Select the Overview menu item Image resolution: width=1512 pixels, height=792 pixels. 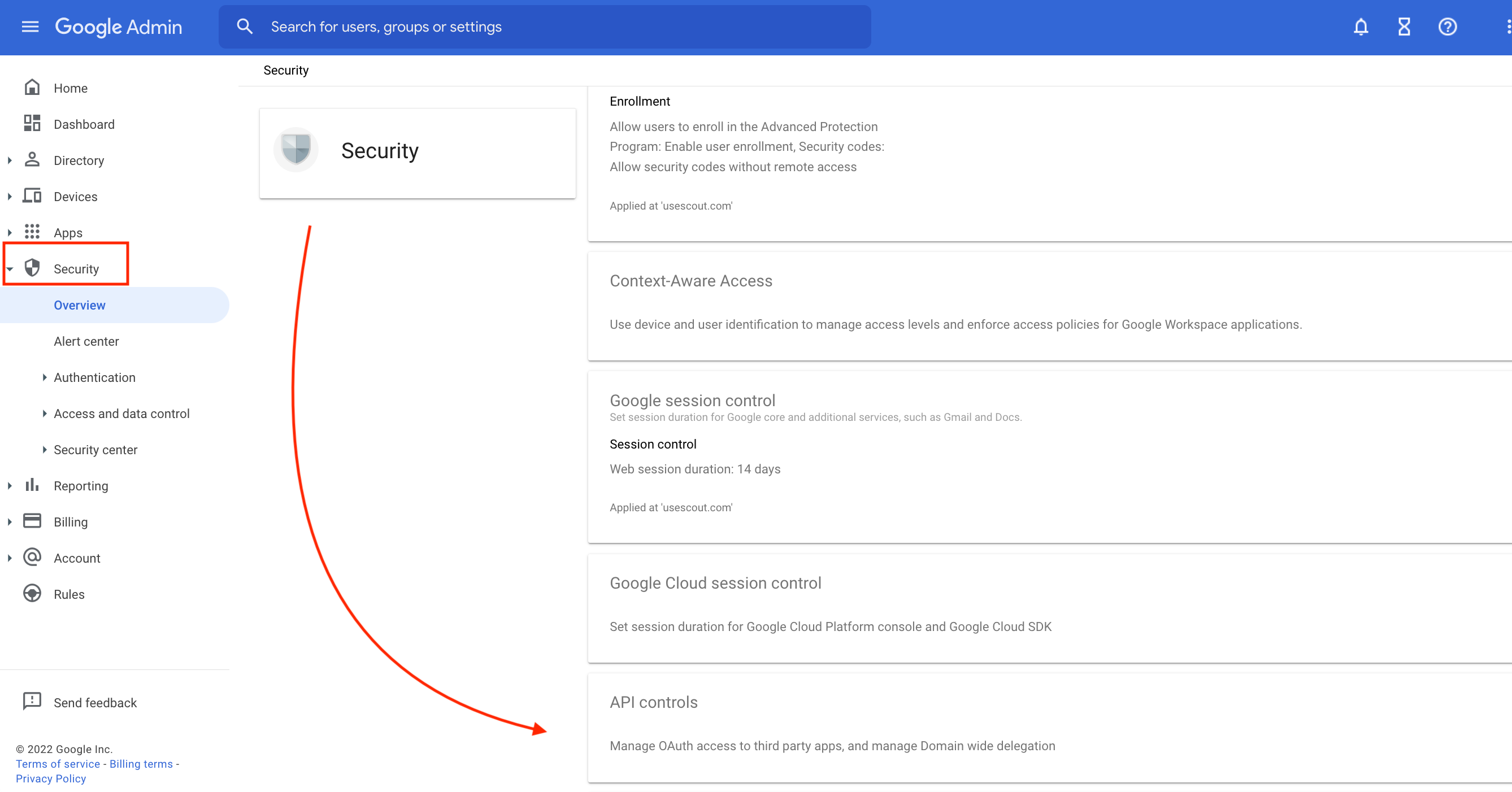pyautogui.click(x=79, y=304)
